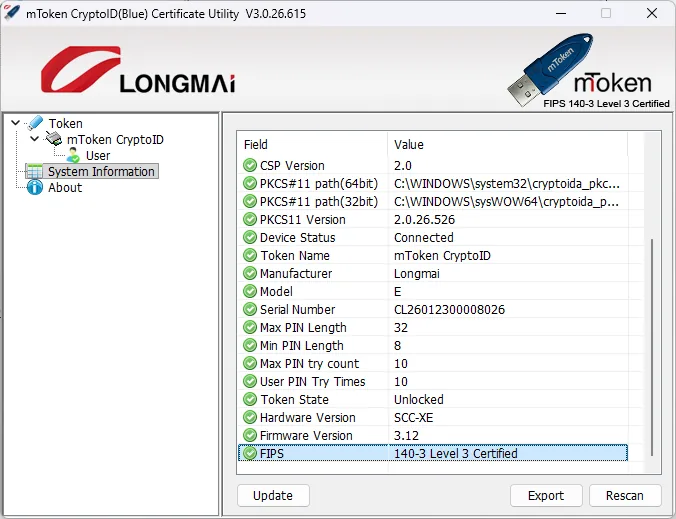Click the Rescan button
676x519 pixels.
pos(625,495)
